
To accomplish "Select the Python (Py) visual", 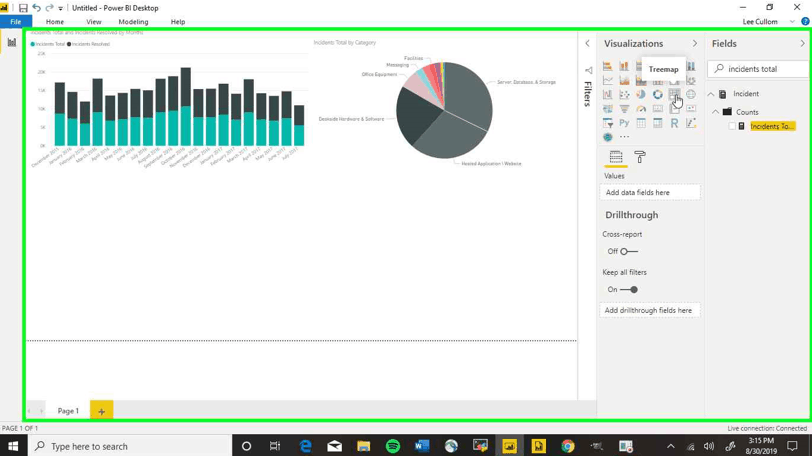I will coord(624,123).
